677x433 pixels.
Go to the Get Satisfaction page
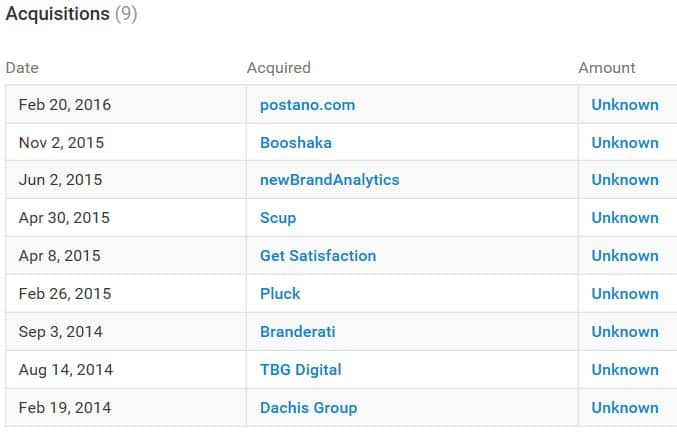pyautogui.click(x=318, y=256)
